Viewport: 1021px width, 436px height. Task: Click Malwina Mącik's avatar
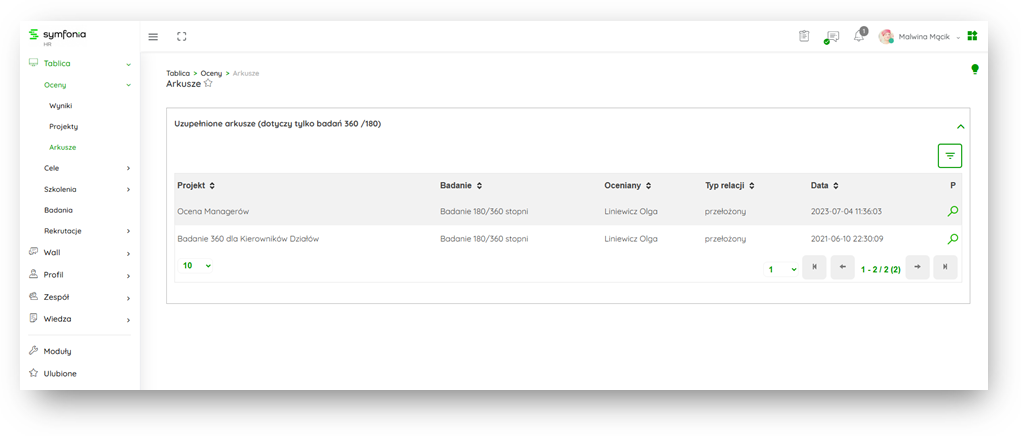click(886, 36)
